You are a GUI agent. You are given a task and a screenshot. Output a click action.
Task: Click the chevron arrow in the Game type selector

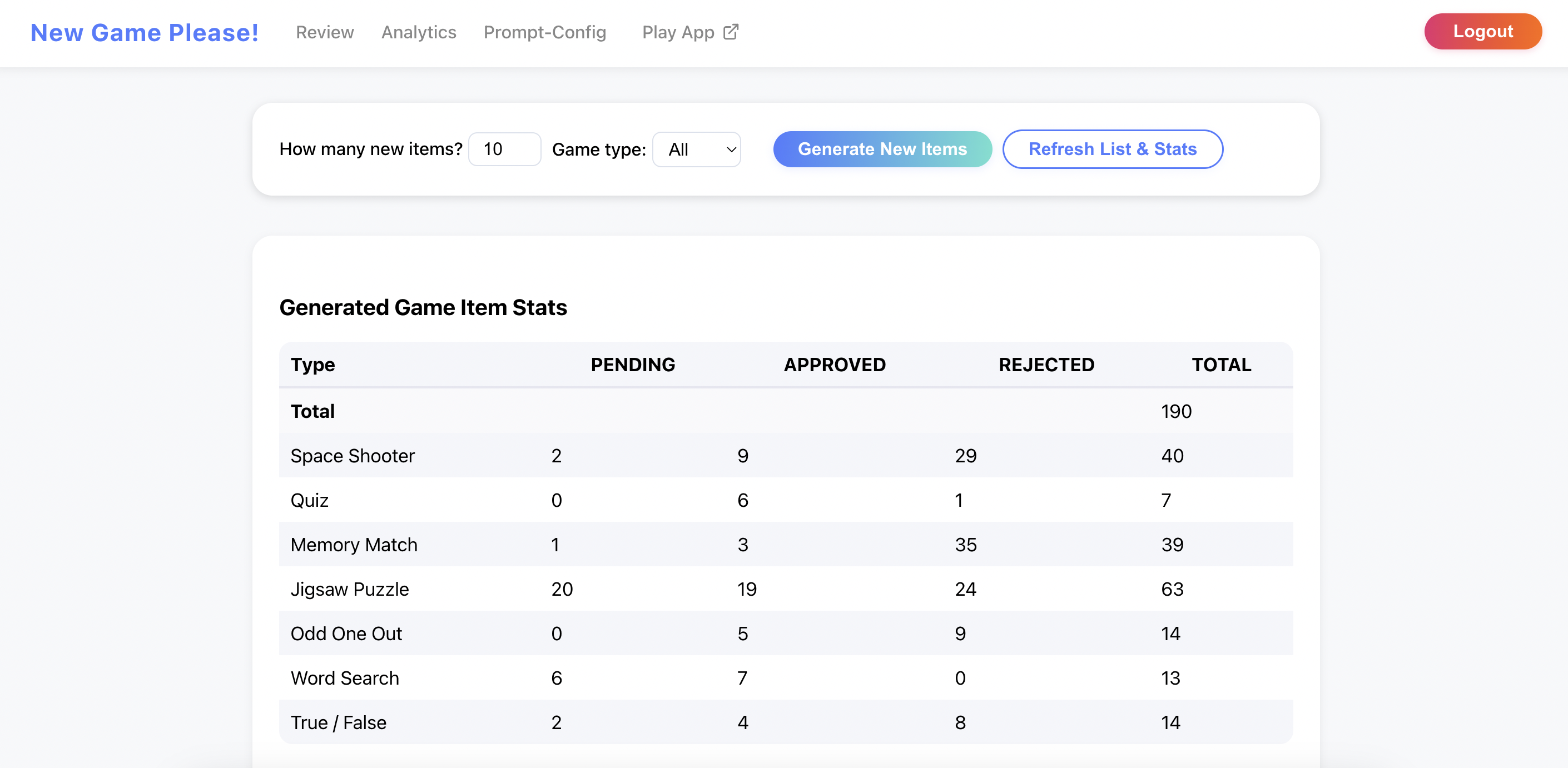[x=731, y=149]
